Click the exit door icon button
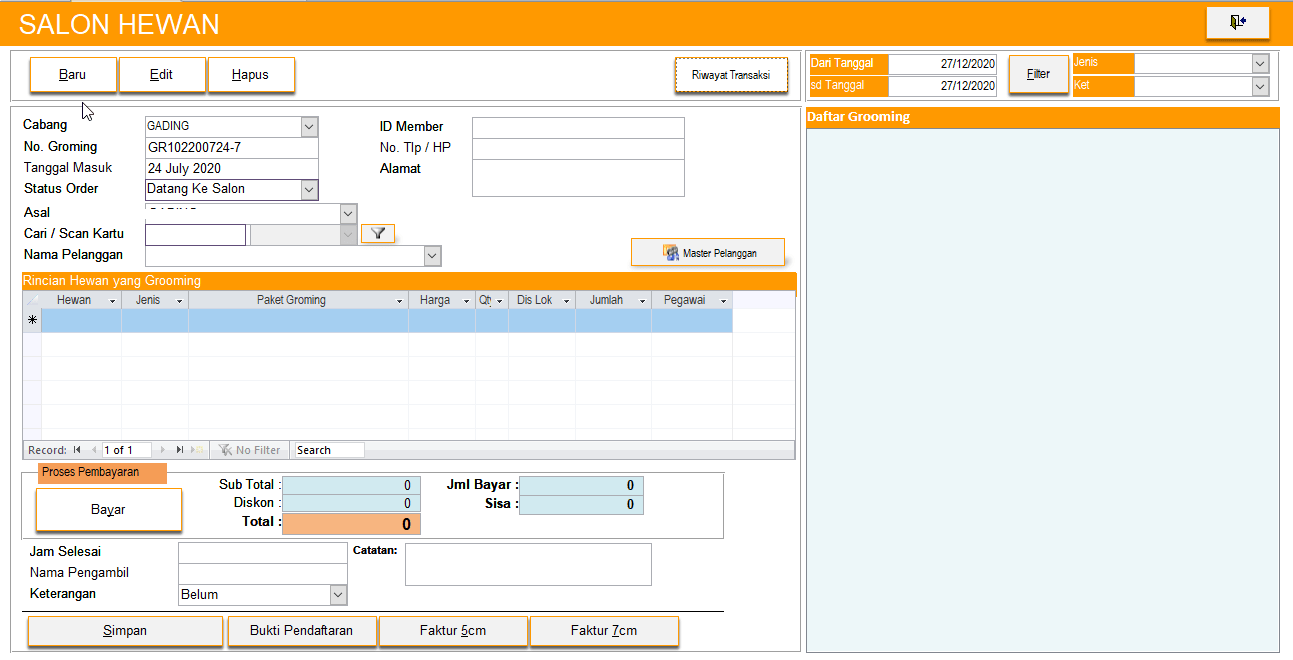Image resolution: width=1293 pixels, height=660 pixels. coord(1237,22)
